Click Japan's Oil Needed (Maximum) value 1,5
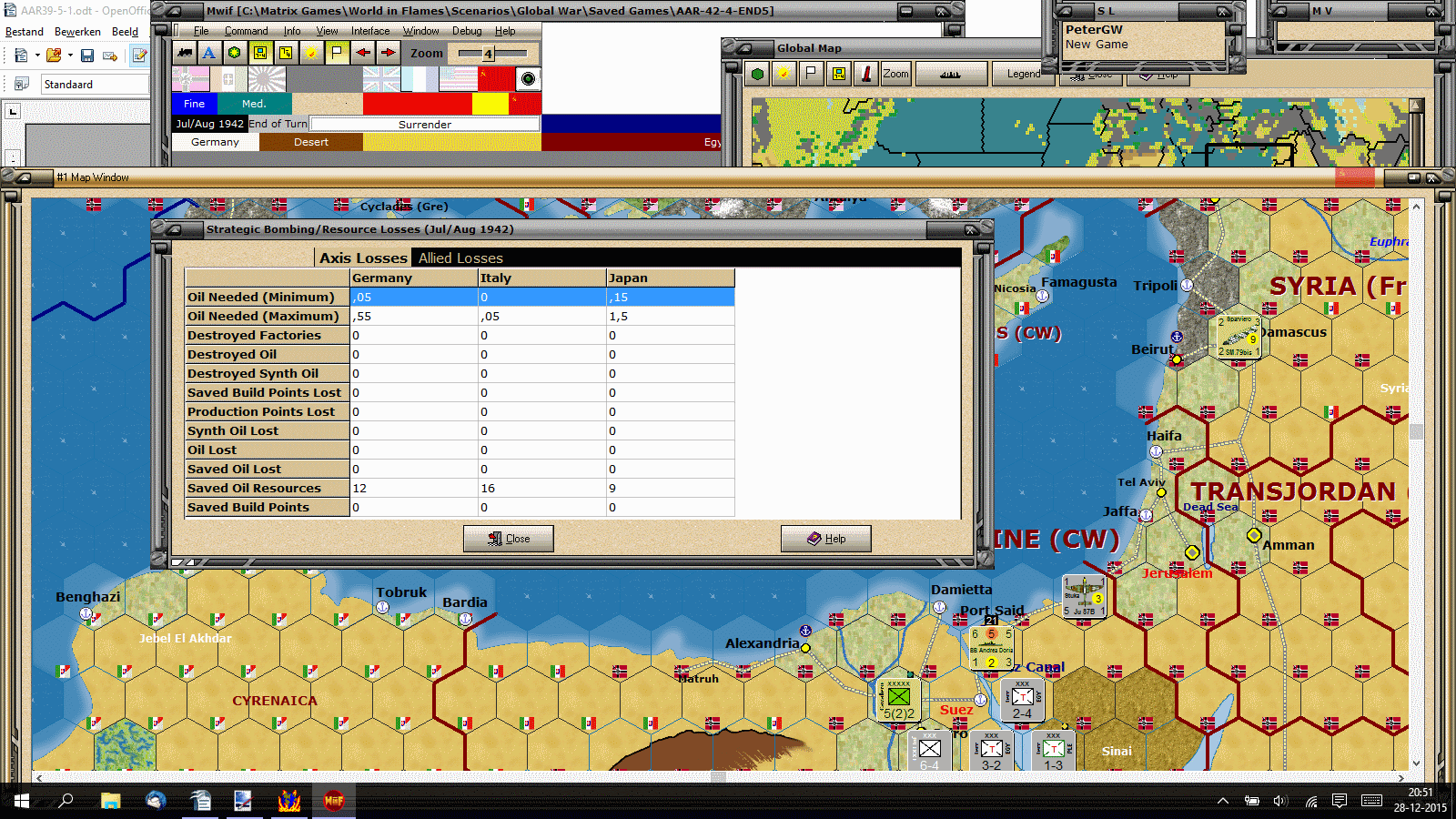The height and width of the screenshot is (819, 1456). [671, 316]
